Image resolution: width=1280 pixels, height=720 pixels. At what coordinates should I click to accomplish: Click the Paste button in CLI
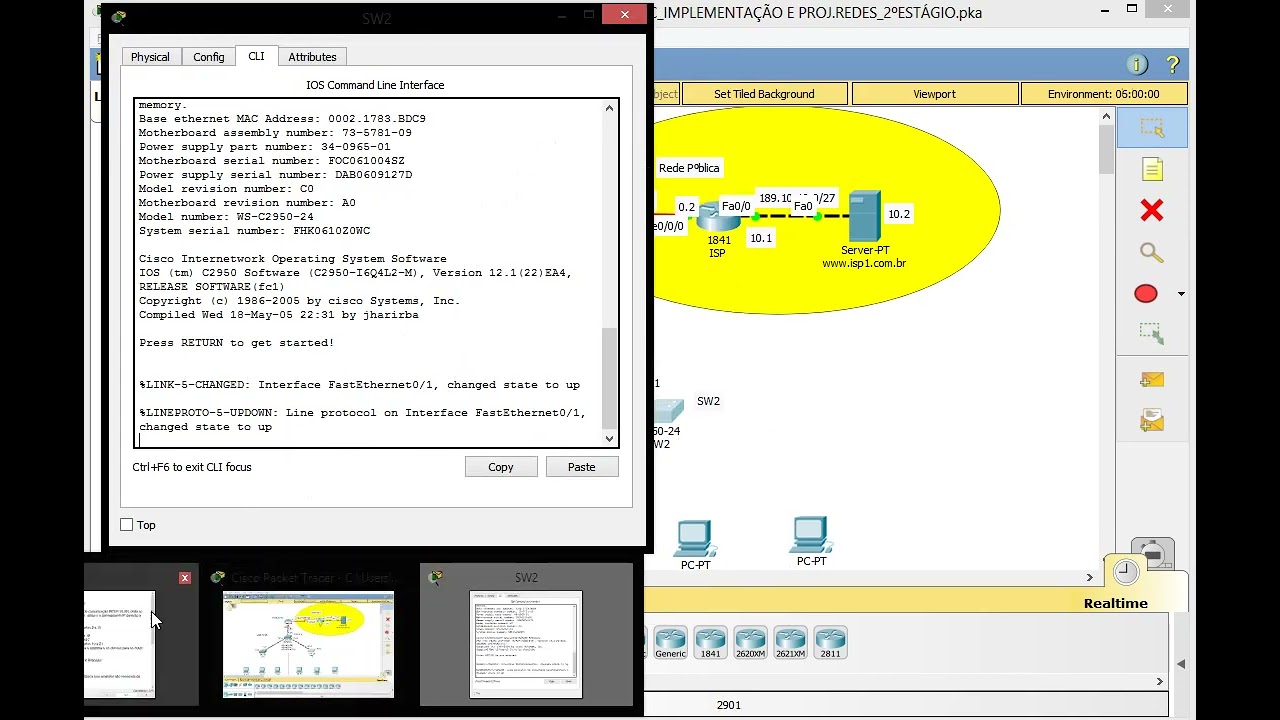pyautogui.click(x=582, y=467)
